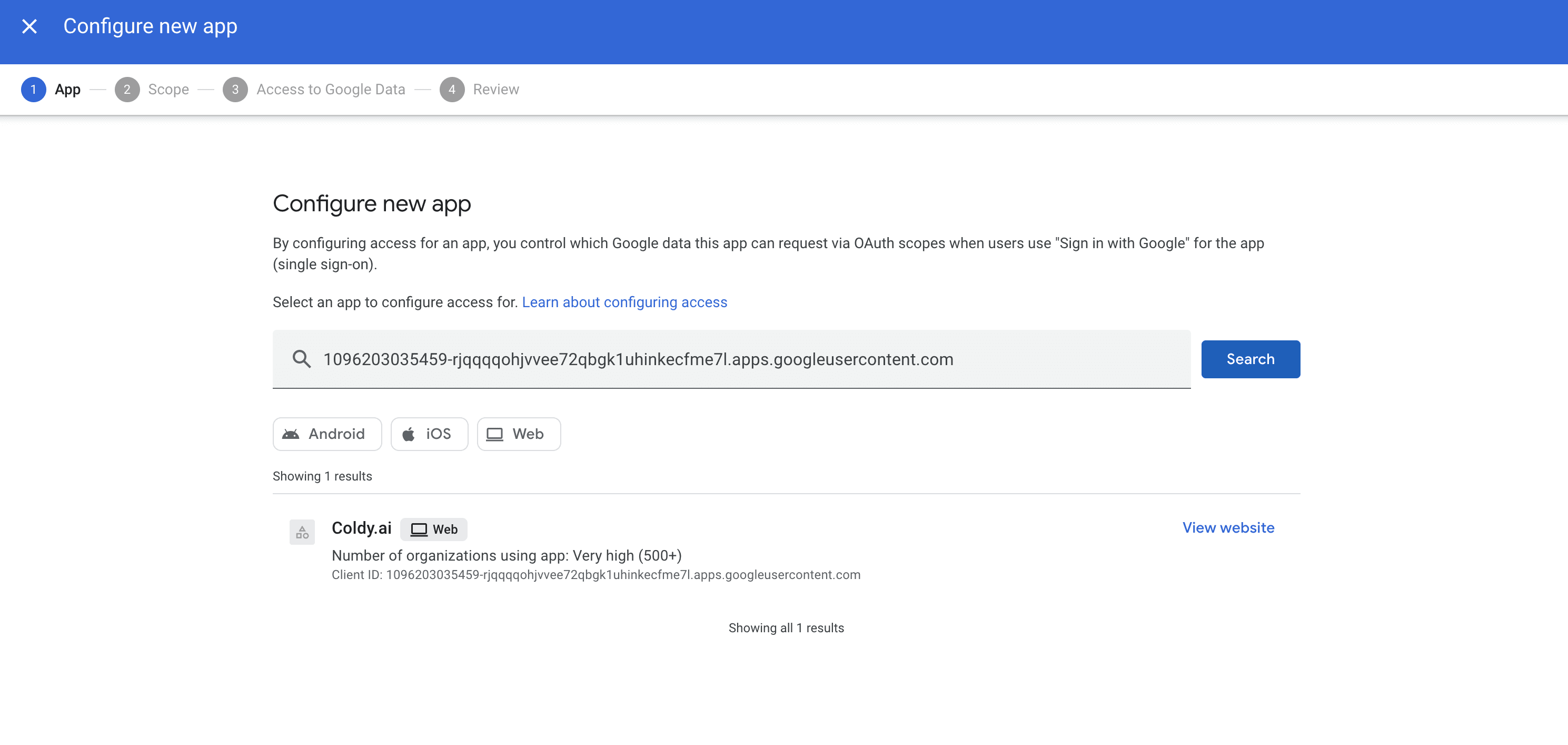This screenshot has height=745, width=1568.
Task: Click the Coldy.ai placeholder app icon
Action: pos(302,532)
